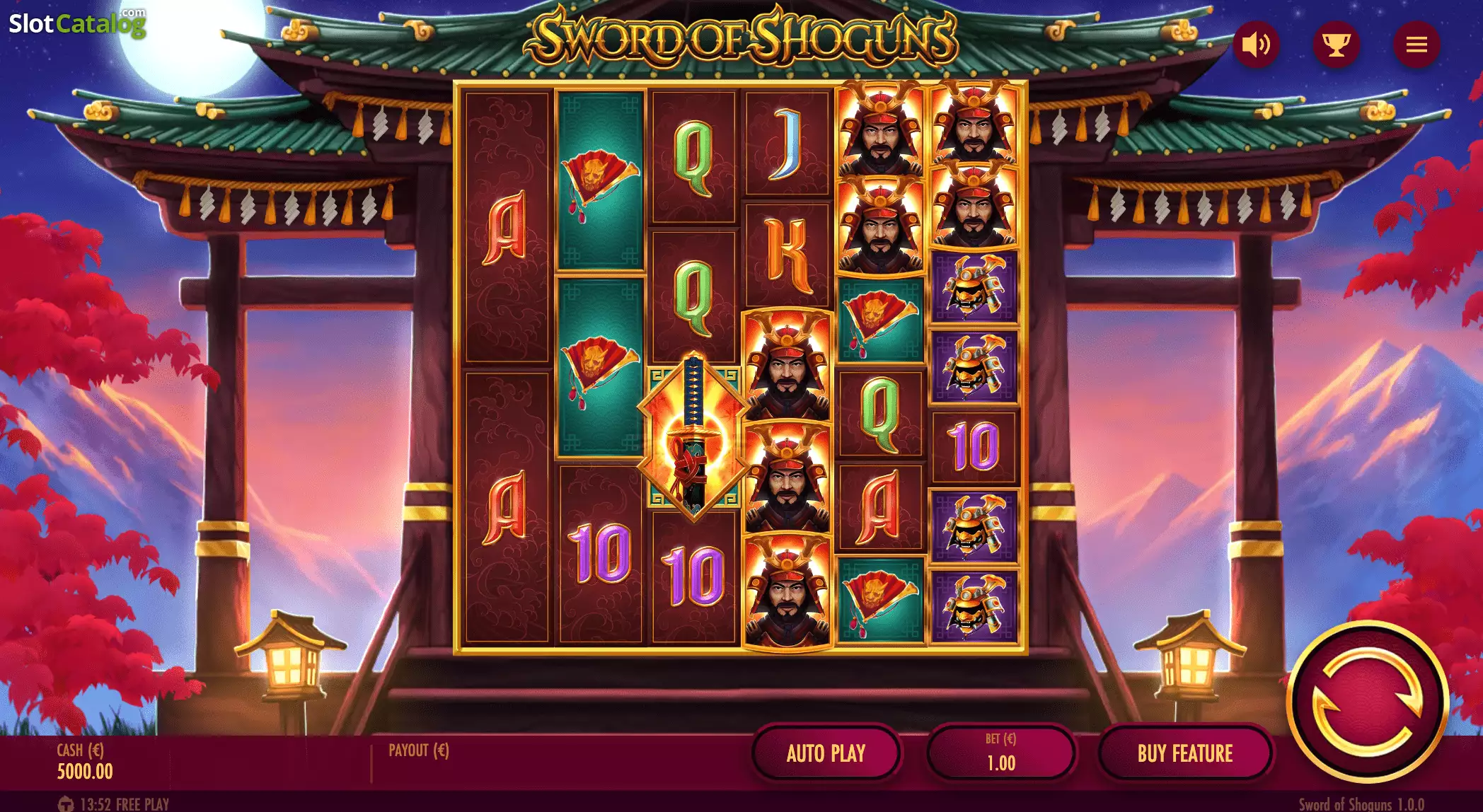This screenshot has height=812, width=1483.
Task: Click the top red fan symbol in second reel
Action: click(x=600, y=181)
